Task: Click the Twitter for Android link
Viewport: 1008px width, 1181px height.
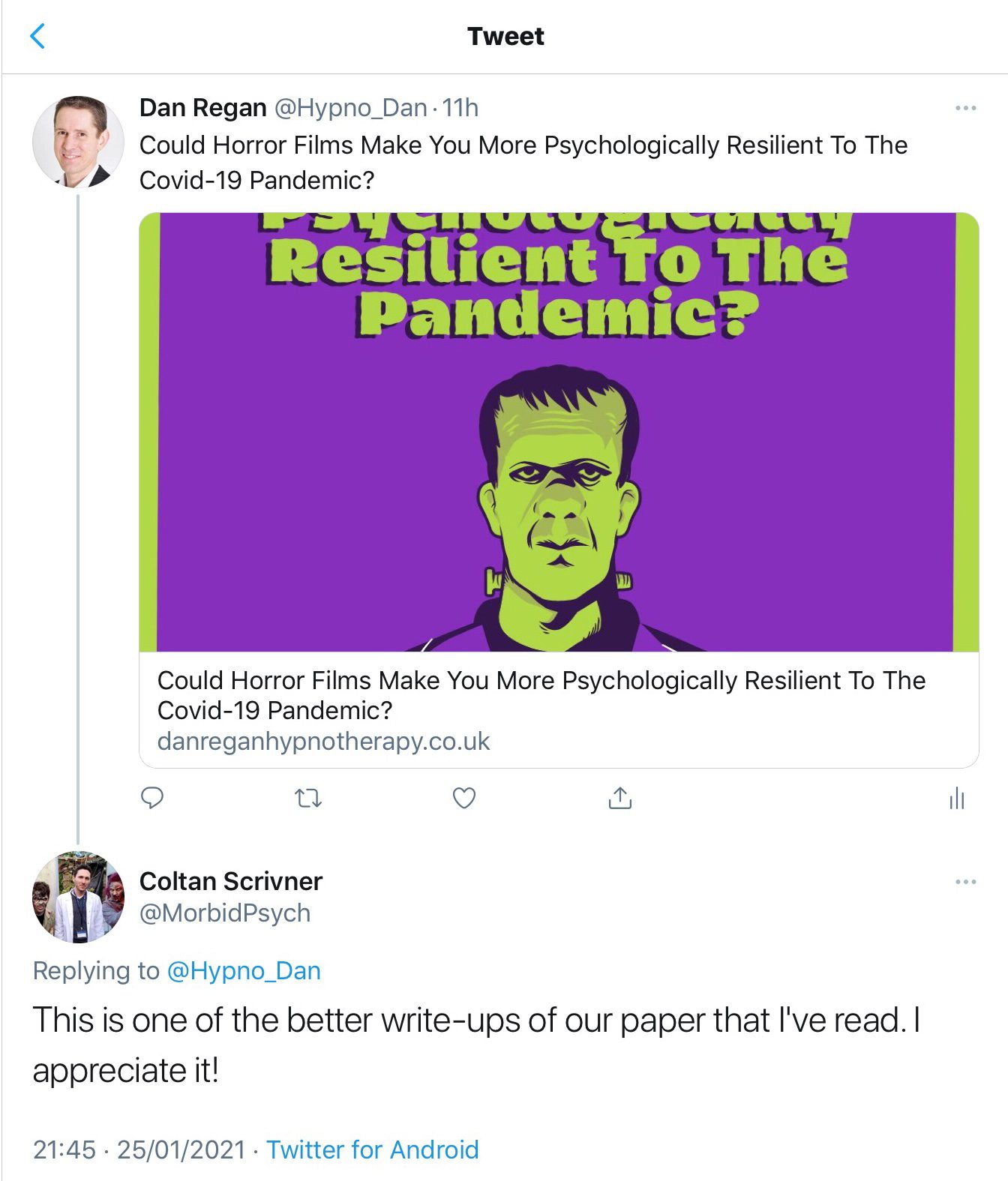Action: click(x=373, y=1150)
